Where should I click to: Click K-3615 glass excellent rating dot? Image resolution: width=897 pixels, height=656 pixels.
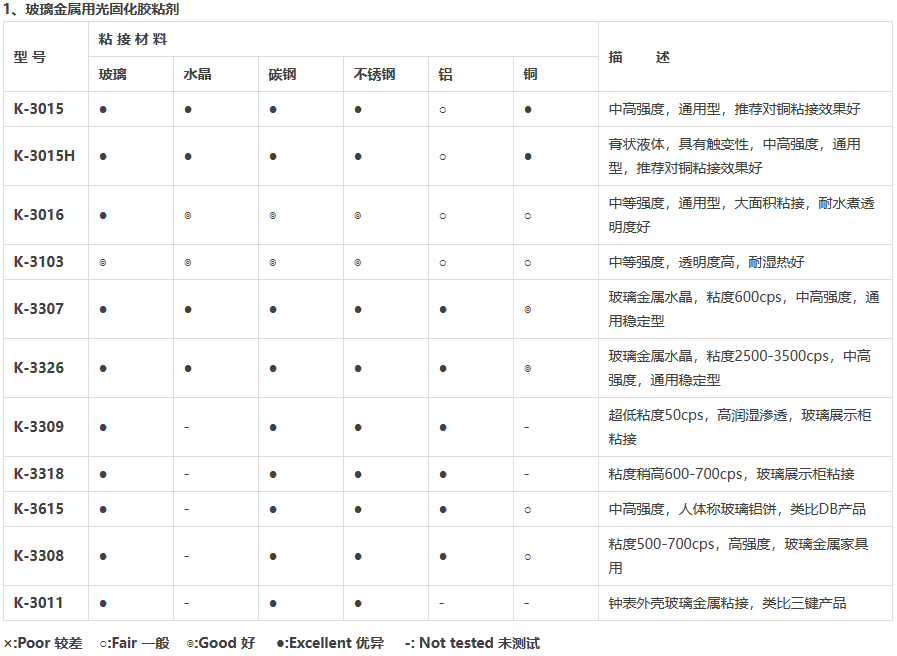coord(103,510)
